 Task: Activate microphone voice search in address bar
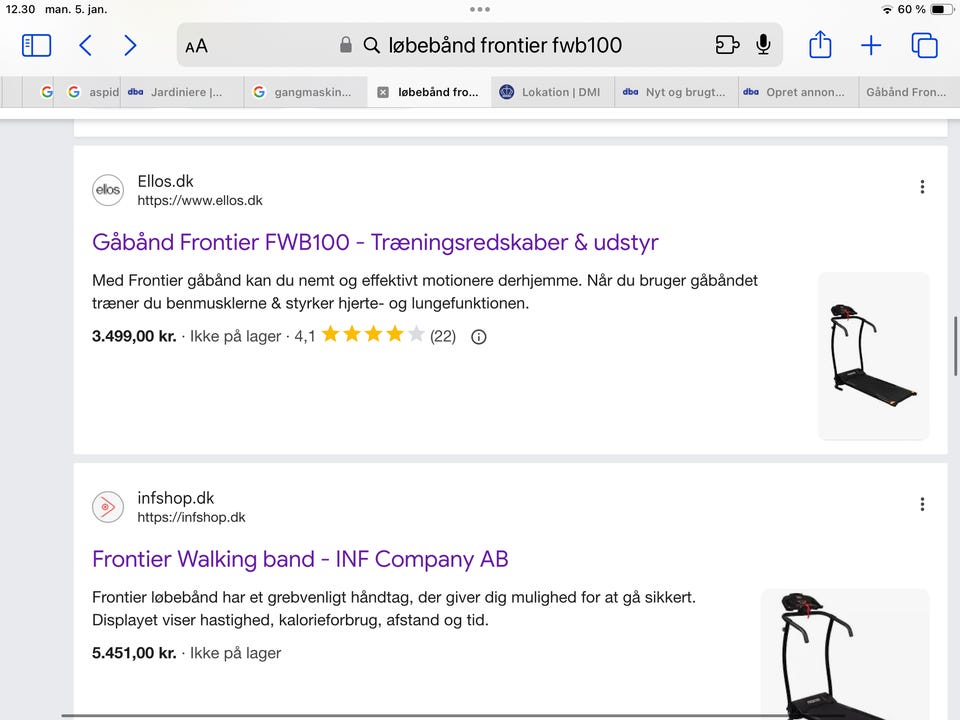[x=763, y=45]
